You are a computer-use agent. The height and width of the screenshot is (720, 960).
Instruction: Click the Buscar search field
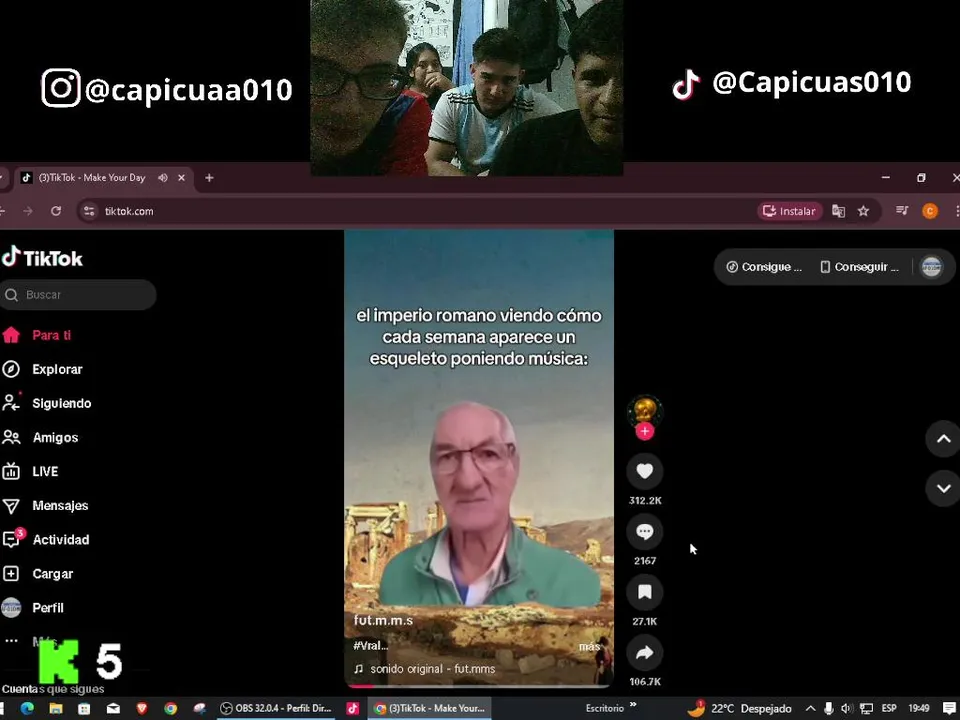pos(78,294)
